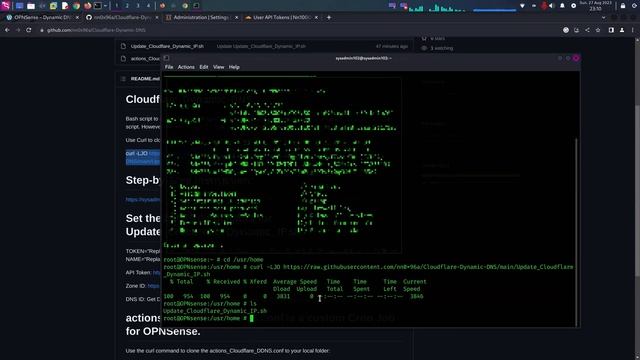The width and height of the screenshot is (640, 360).
Task: Close the User API Tokens tab
Action: tap(316, 18)
